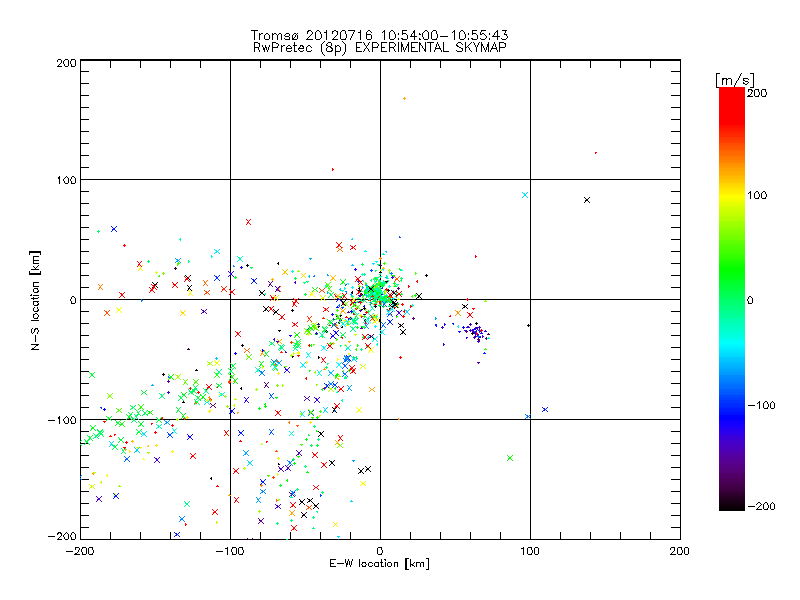The image size is (800, 600).
Task: Click the y-axis tick label '-200' on the plot
Action: 62,536
